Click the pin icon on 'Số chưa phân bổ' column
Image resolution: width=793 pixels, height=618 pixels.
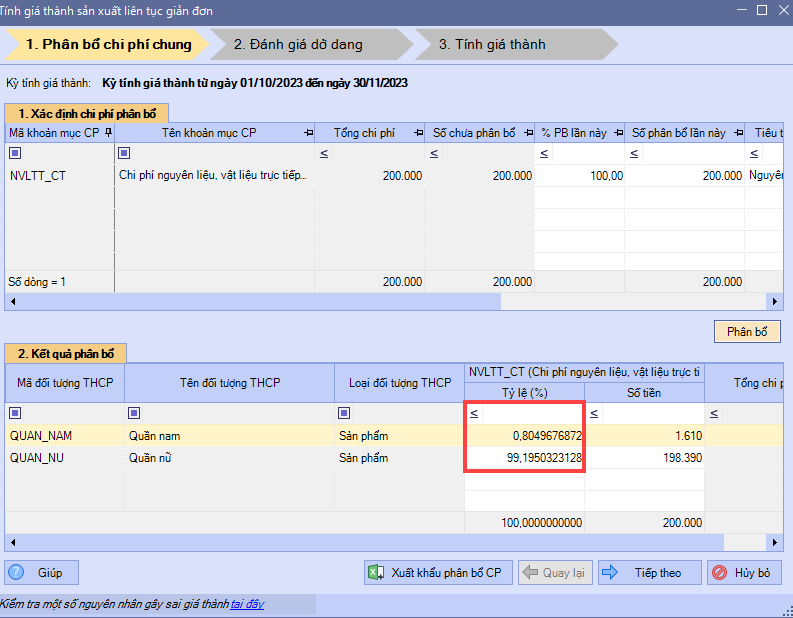click(x=527, y=132)
